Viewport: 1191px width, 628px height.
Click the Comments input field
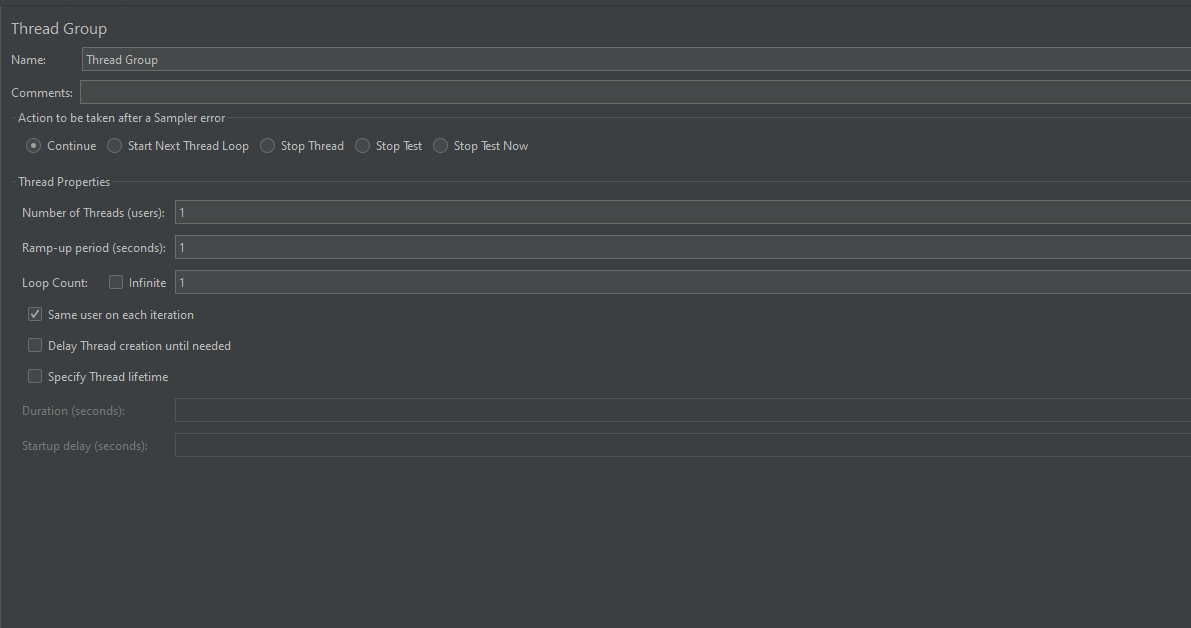point(500,92)
